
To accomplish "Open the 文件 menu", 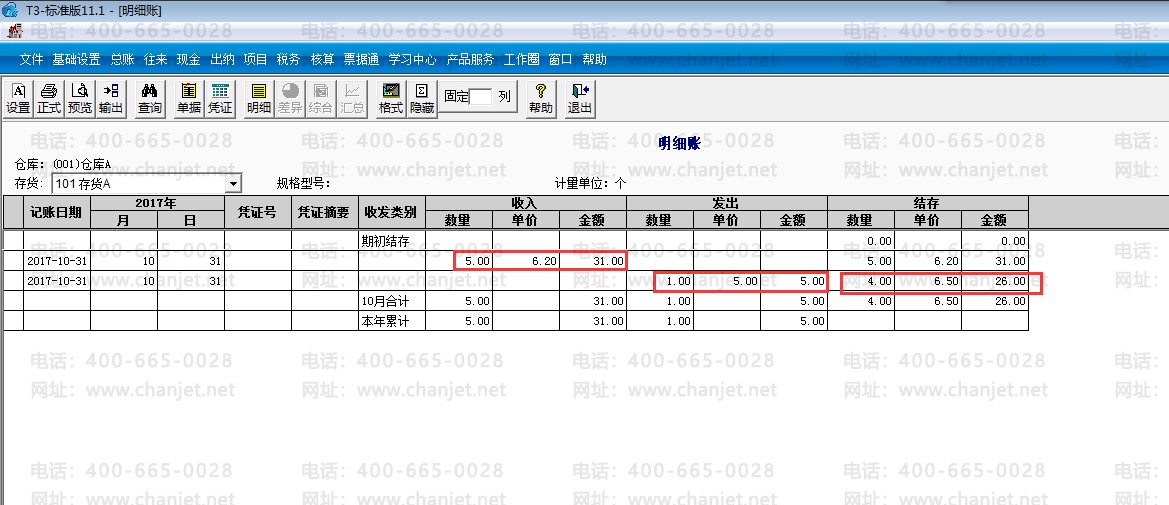I will 31,60.
